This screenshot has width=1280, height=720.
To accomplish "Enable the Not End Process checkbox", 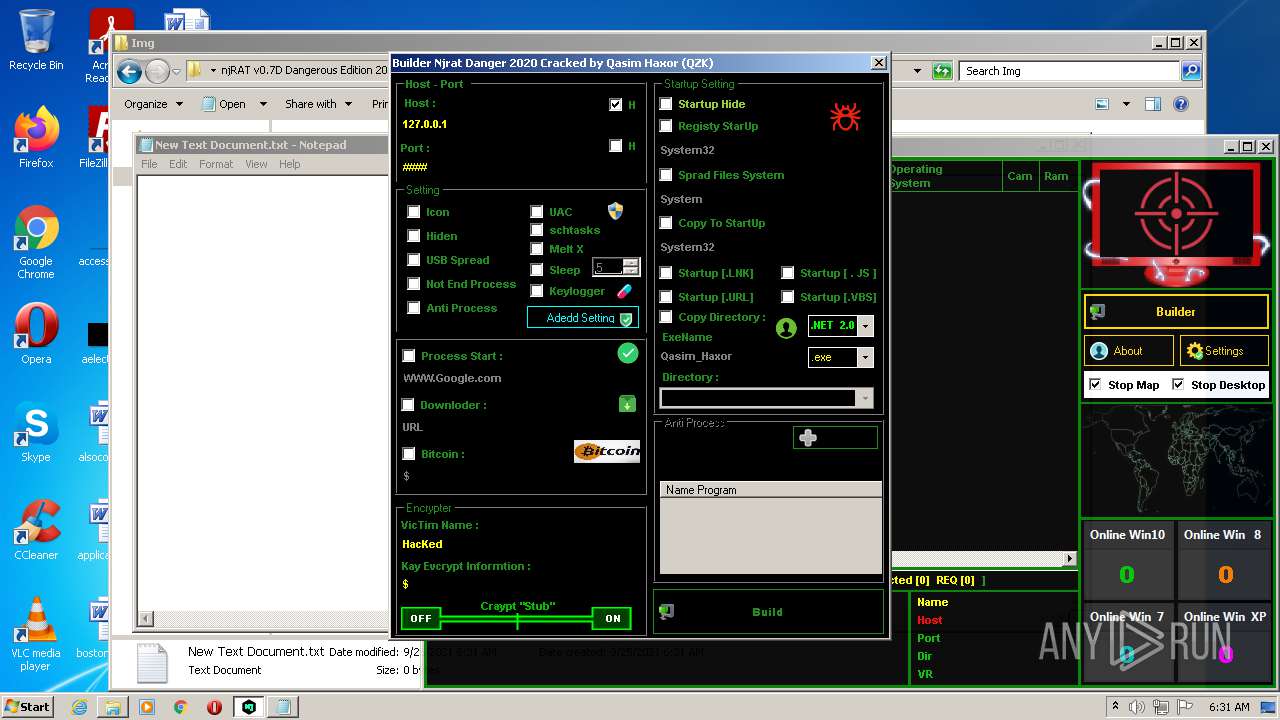I will (x=413, y=284).
